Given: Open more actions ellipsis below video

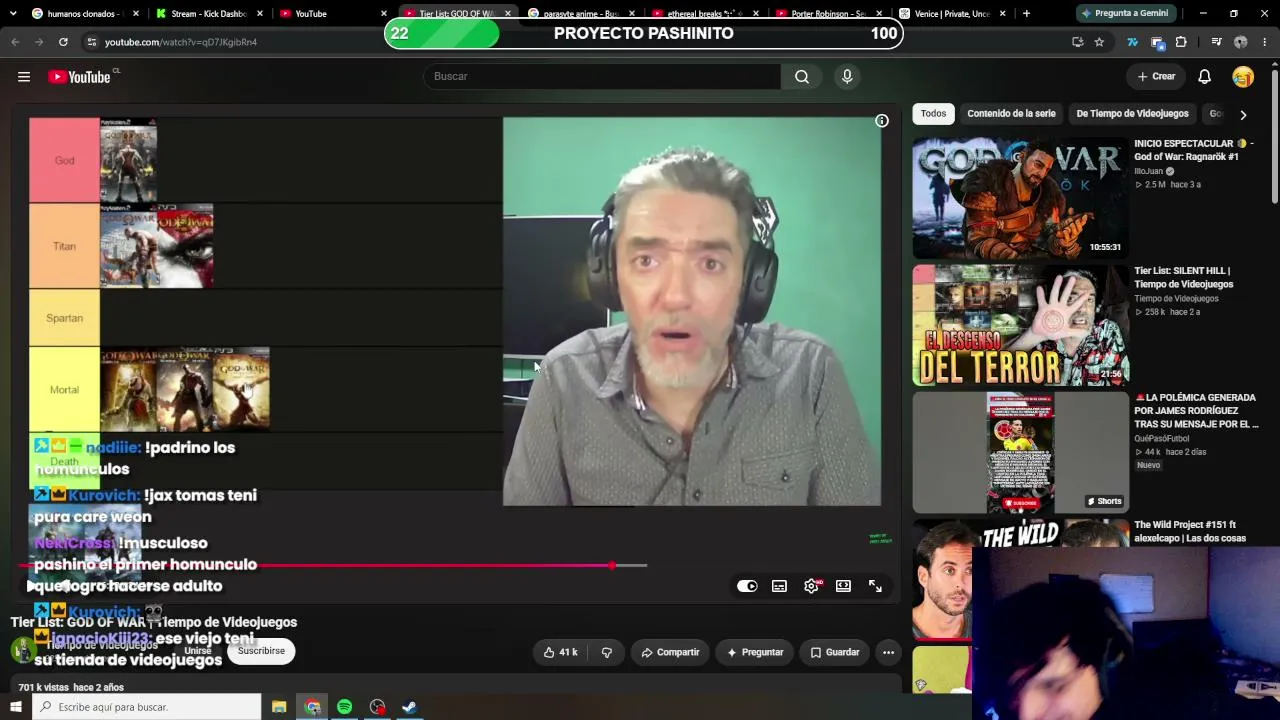Looking at the screenshot, I should pyautogui.click(x=888, y=652).
